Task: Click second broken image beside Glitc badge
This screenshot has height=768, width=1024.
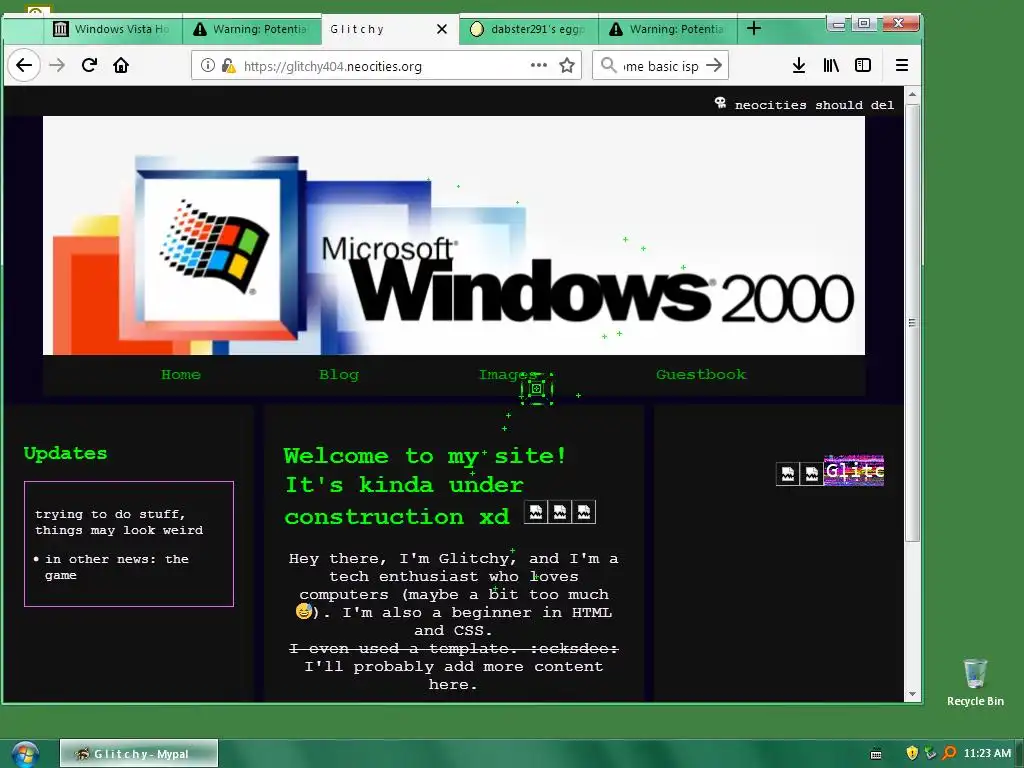Action: 811,474
